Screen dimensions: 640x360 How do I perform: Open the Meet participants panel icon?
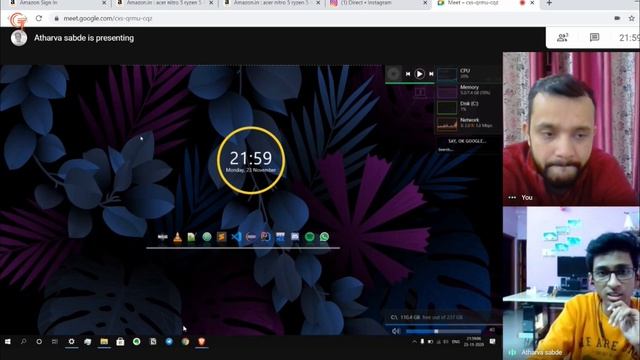click(x=562, y=38)
